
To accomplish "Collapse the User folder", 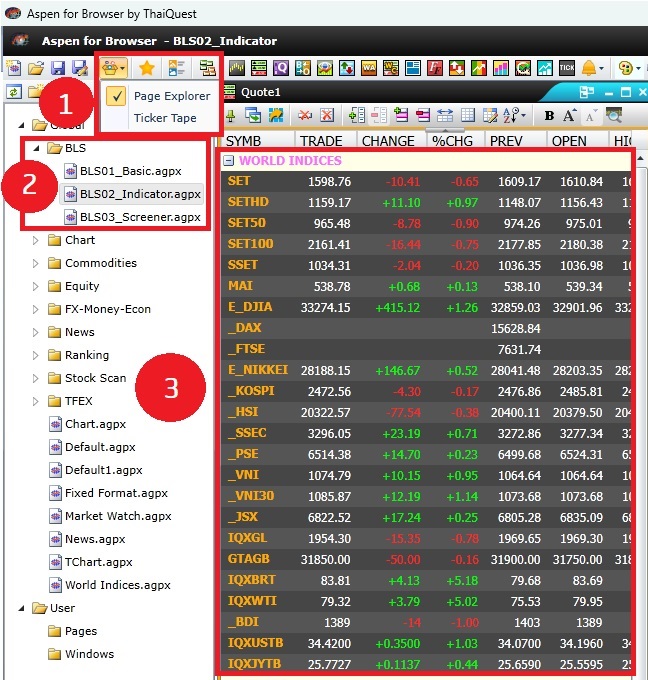I will (x=21, y=608).
